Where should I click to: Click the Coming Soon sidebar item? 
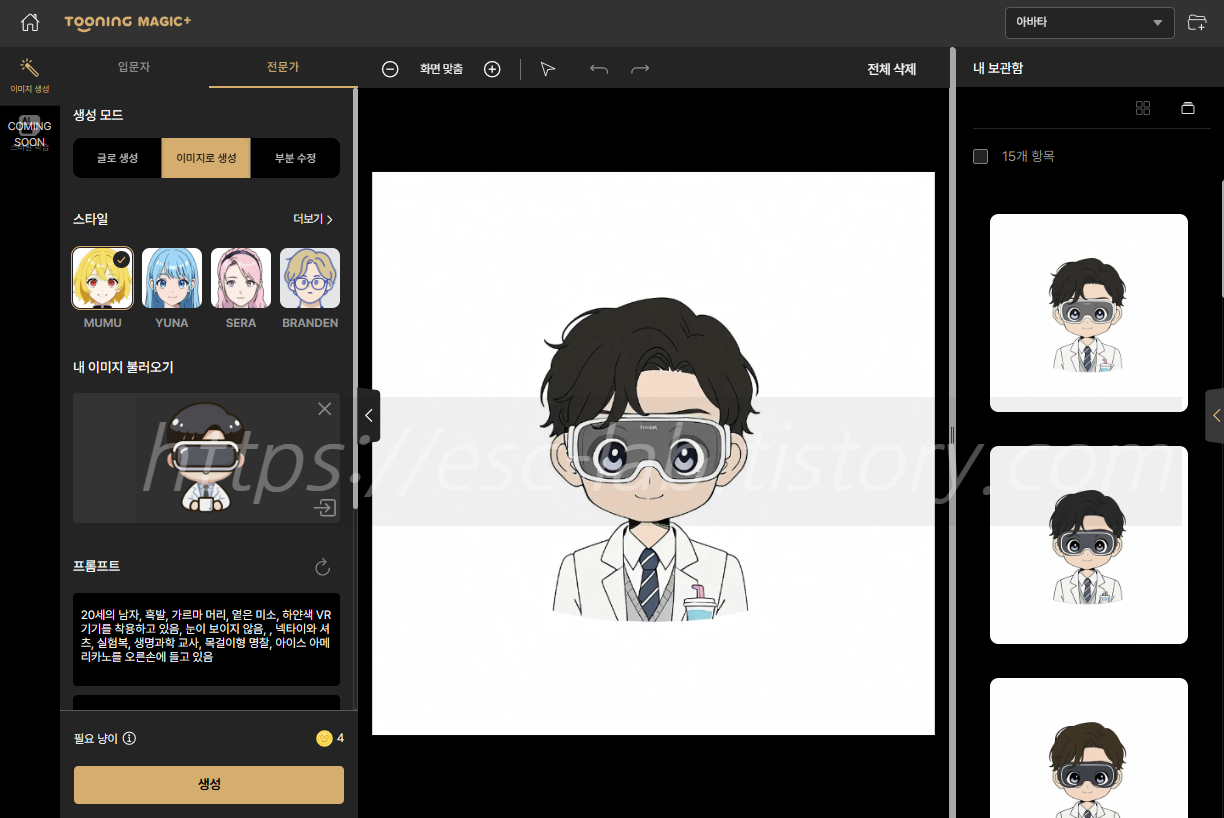tap(29, 134)
